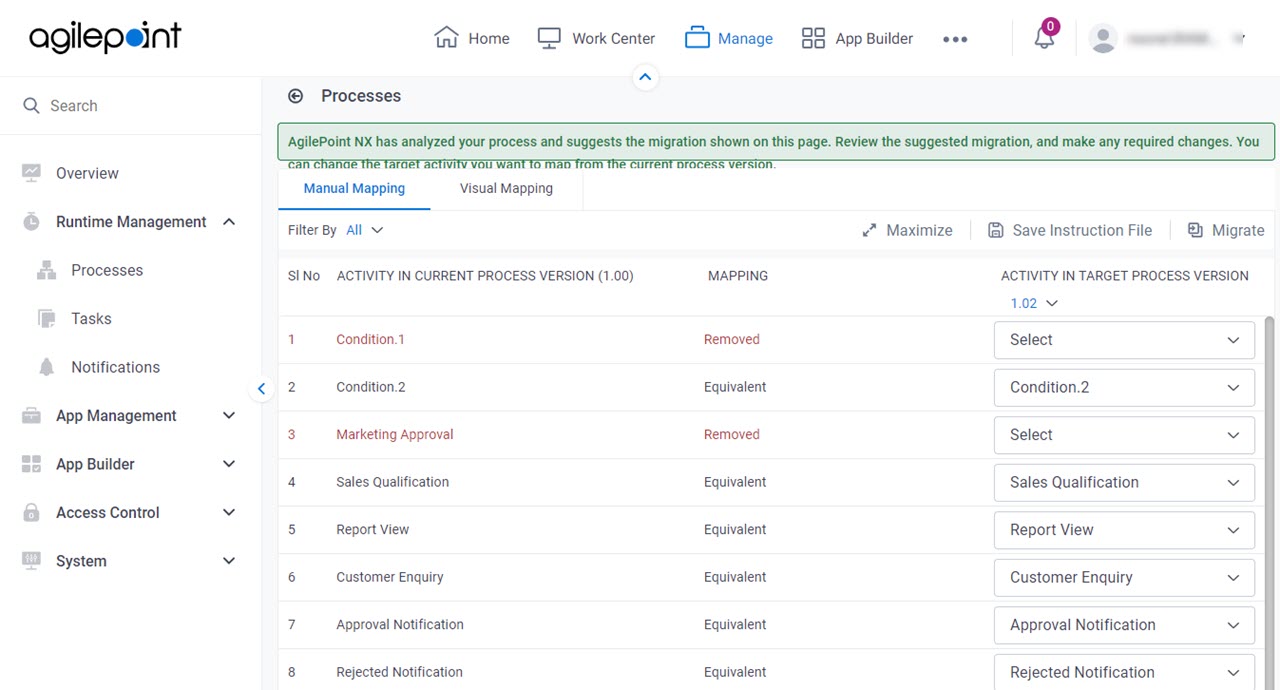This screenshot has width=1280, height=690.
Task: Click the Processes hierarchy icon
Action: tap(46, 270)
